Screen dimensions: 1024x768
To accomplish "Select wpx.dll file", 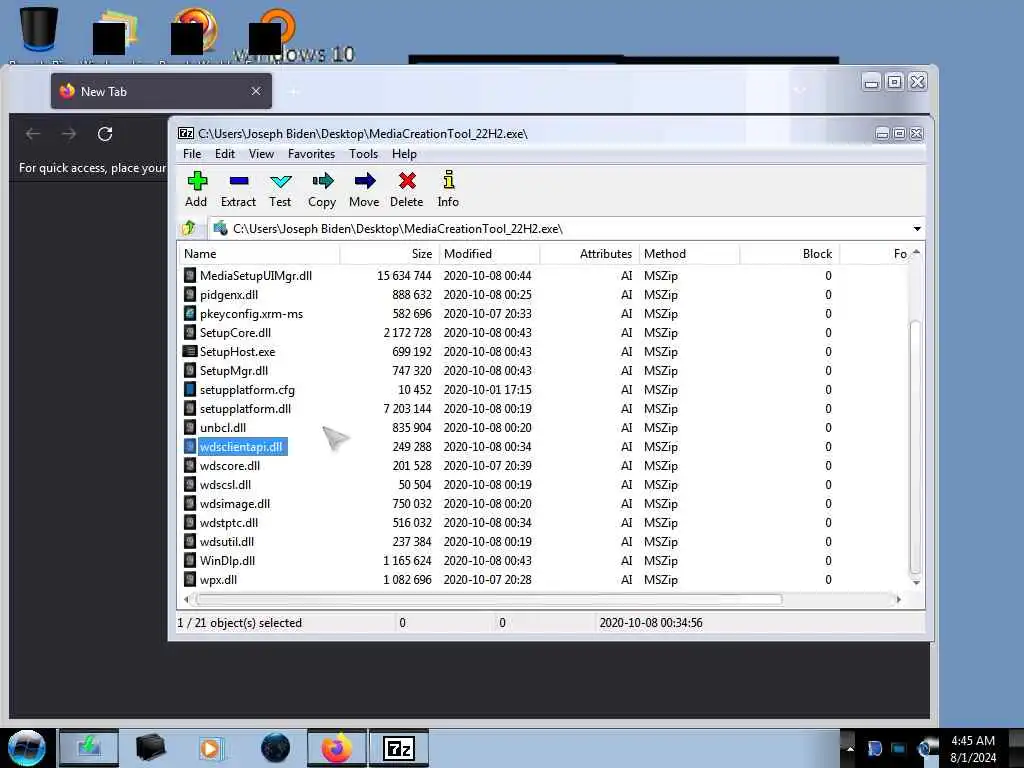I will point(219,579).
